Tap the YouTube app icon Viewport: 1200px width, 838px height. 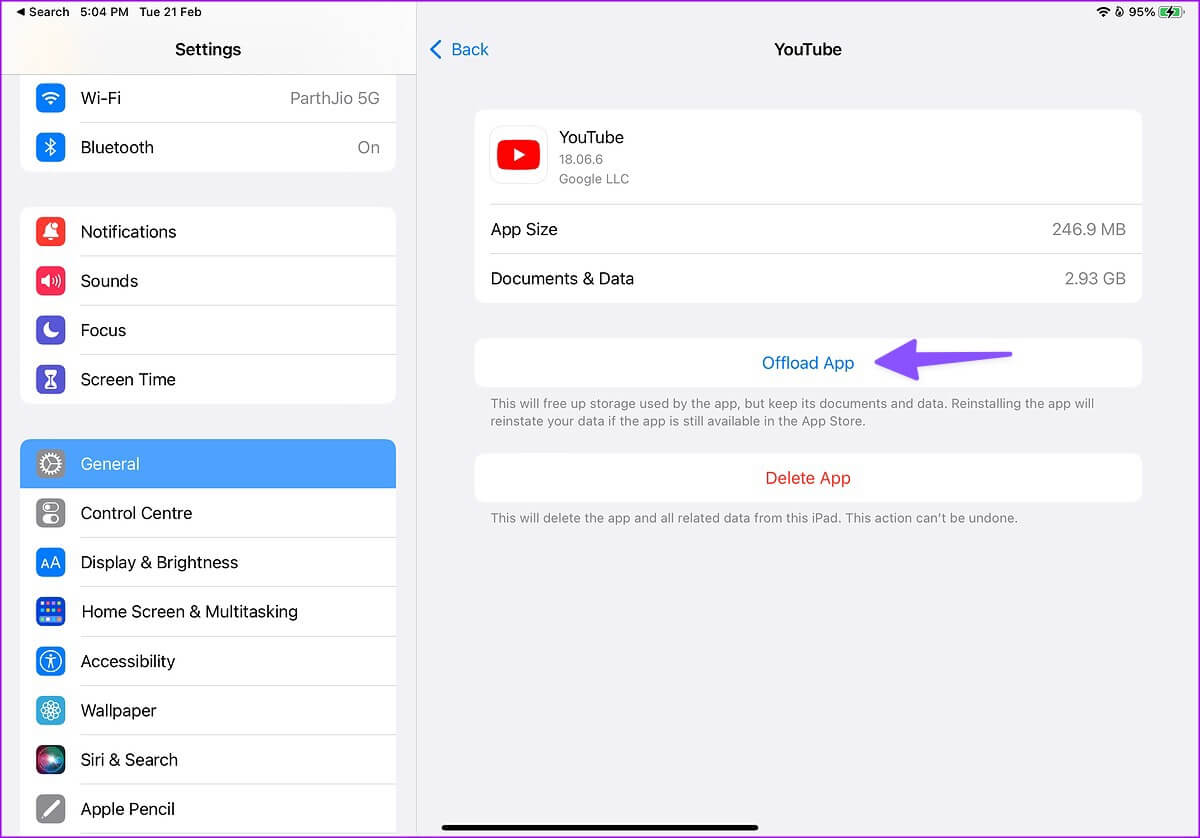point(518,155)
